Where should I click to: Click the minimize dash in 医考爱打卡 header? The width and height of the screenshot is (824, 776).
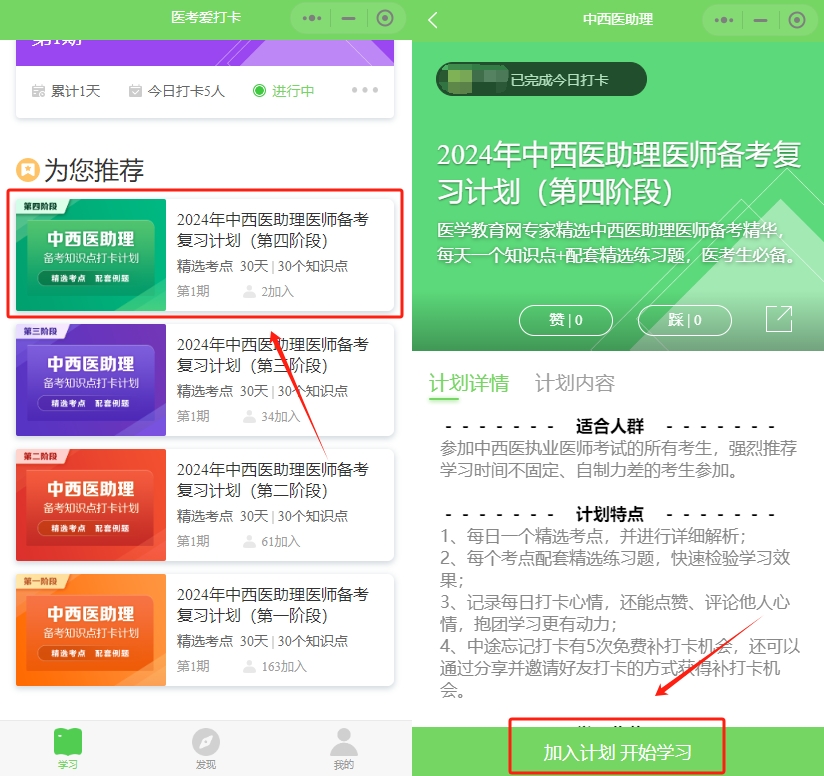348,19
